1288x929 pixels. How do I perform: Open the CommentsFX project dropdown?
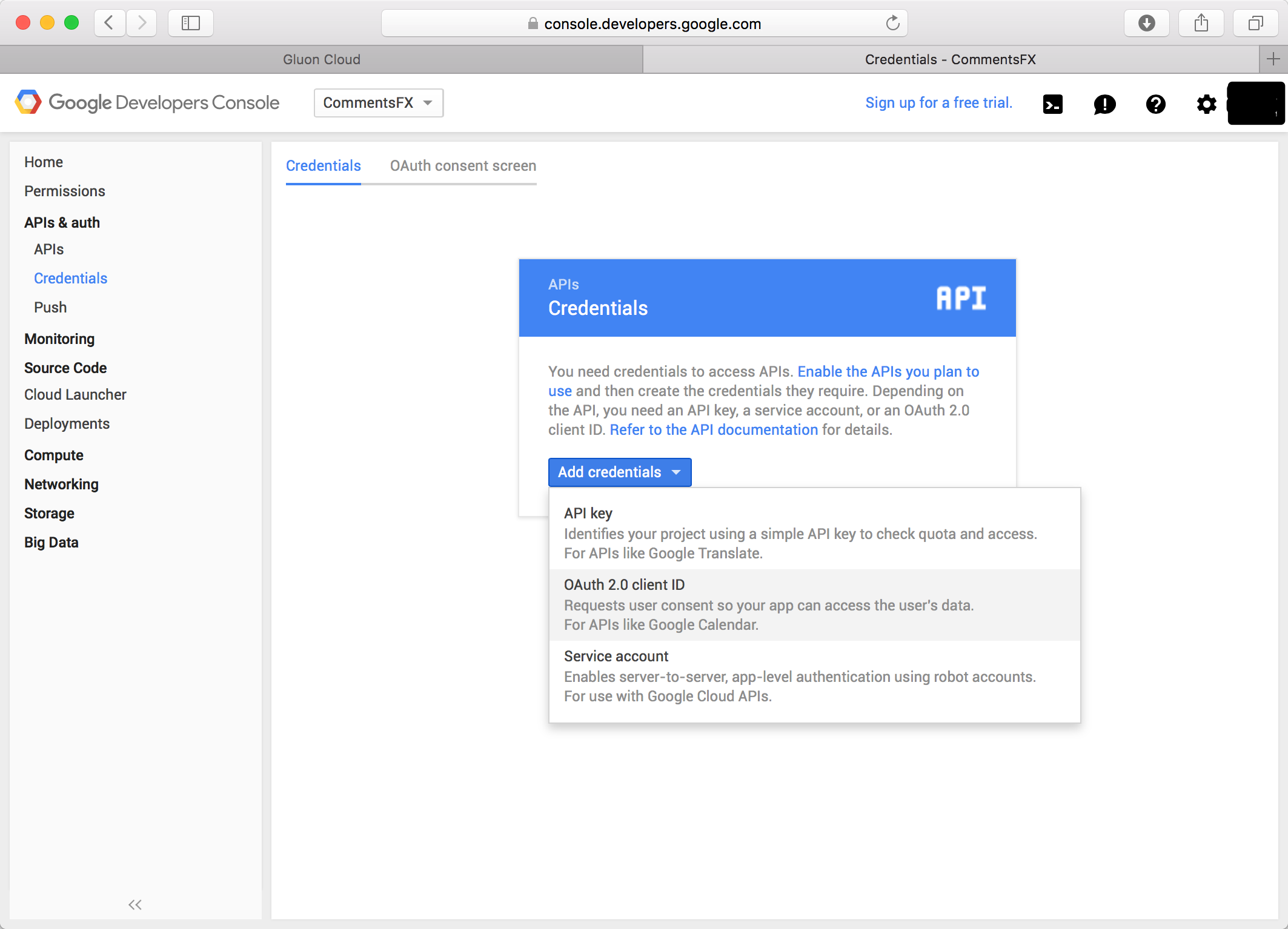(379, 103)
